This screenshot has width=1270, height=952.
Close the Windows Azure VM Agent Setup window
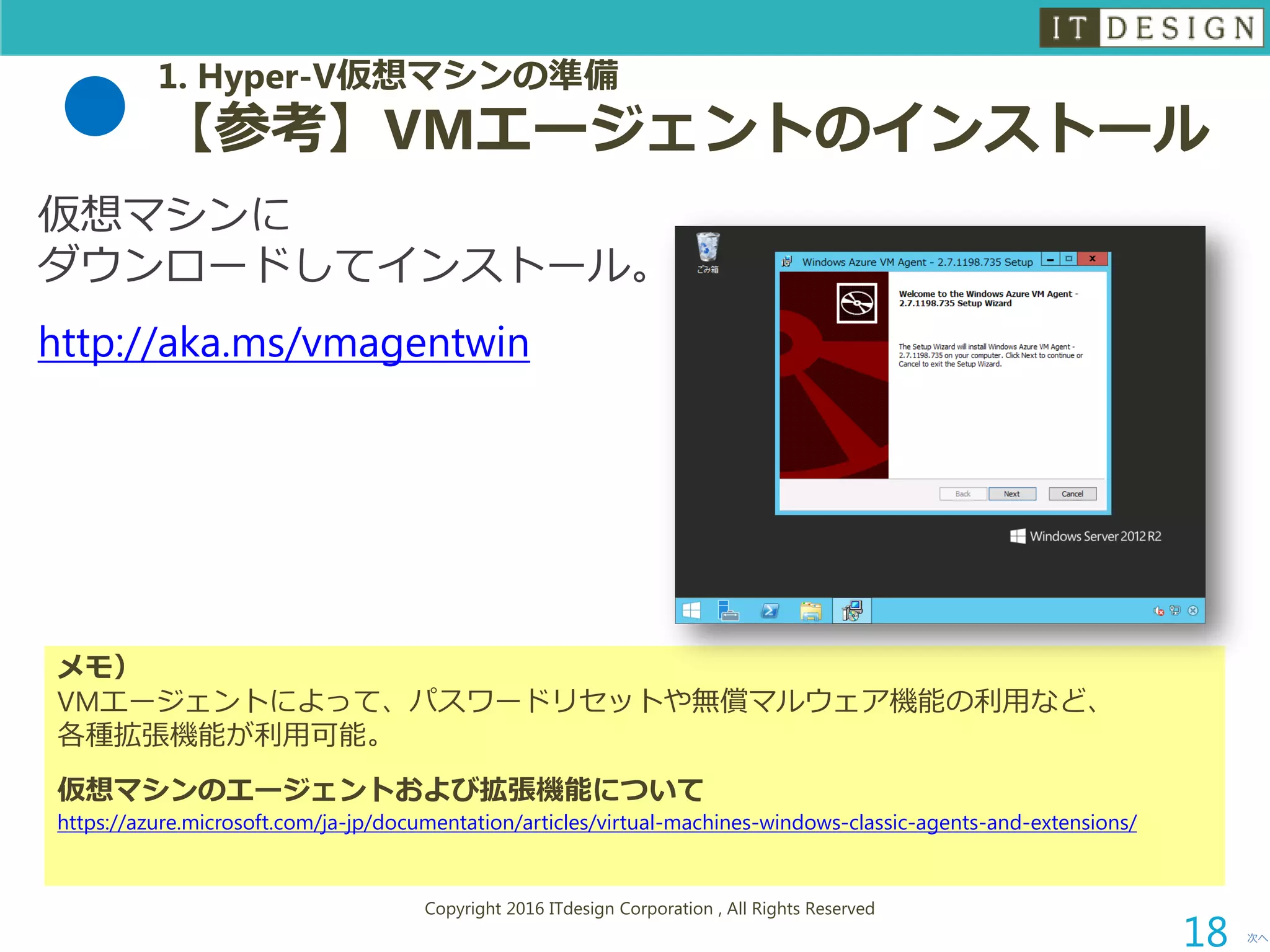point(1093,259)
